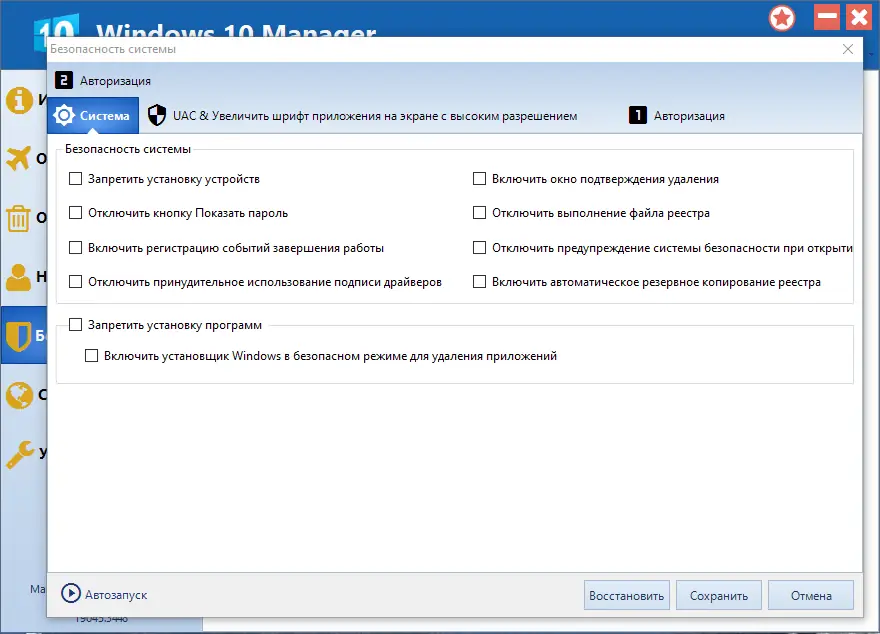
Task: Switch to the Система tab
Action: 93,116
